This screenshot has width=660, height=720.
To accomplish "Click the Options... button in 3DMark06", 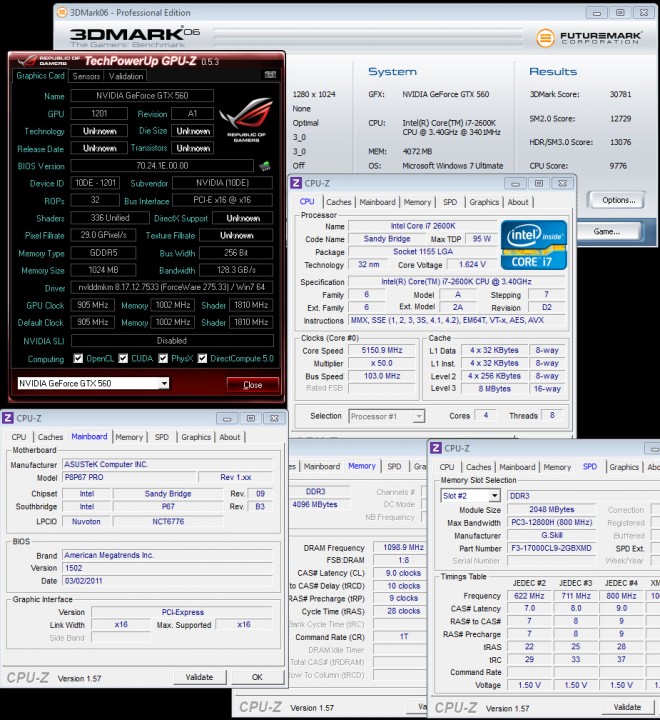I will 618,200.
